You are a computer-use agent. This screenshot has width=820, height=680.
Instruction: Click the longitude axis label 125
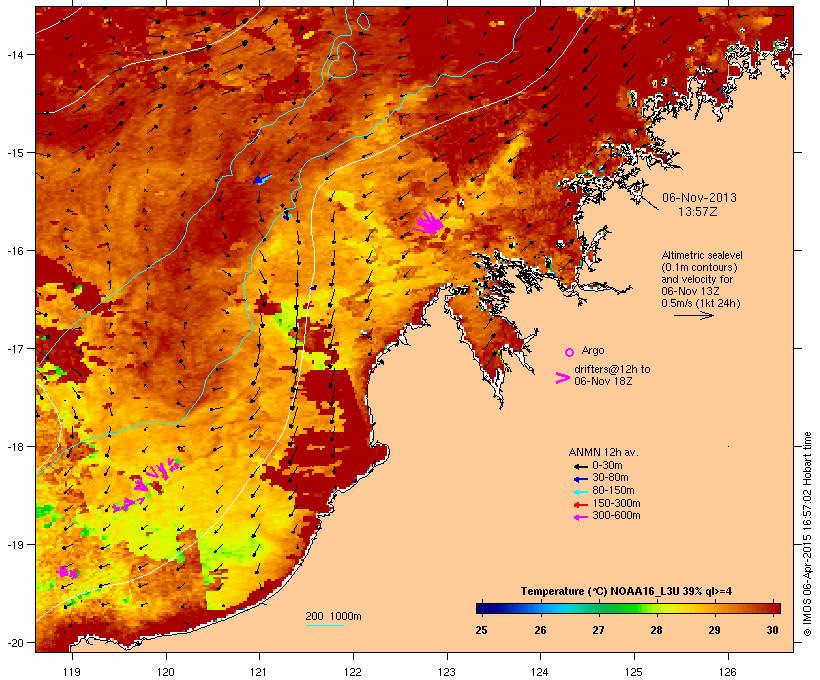(634, 672)
